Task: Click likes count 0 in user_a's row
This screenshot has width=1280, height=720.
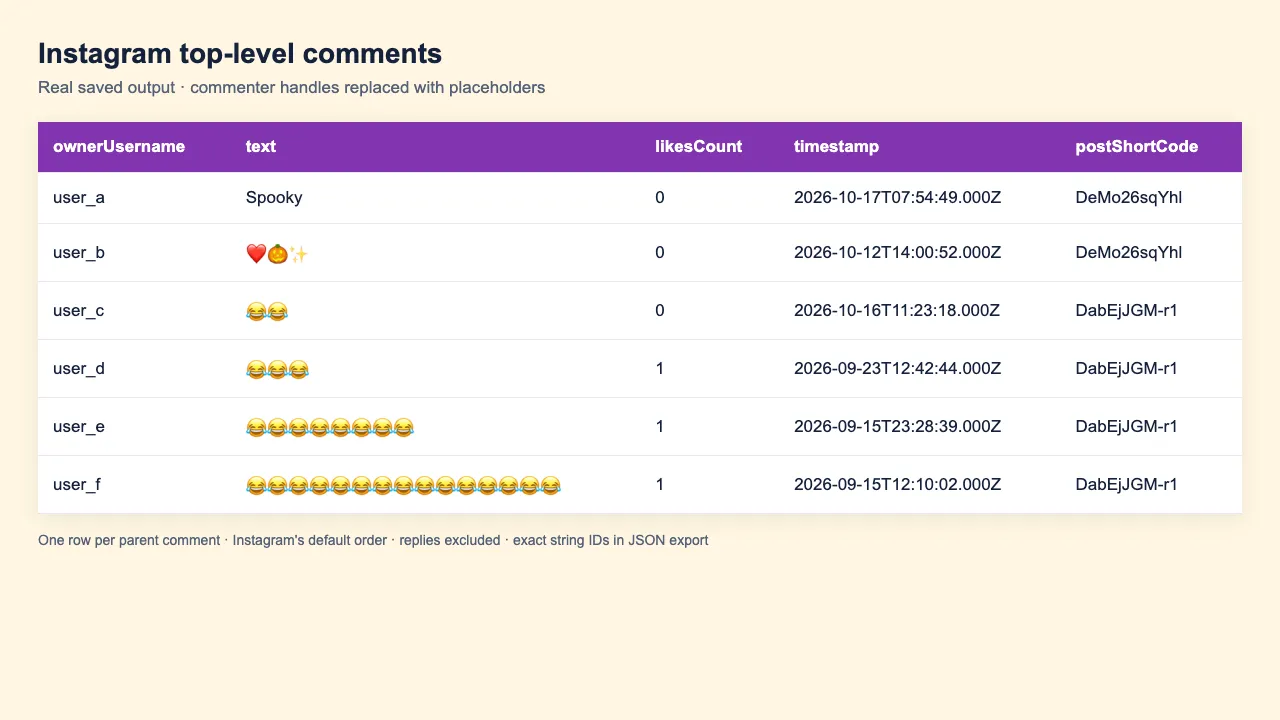Action: (660, 198)
